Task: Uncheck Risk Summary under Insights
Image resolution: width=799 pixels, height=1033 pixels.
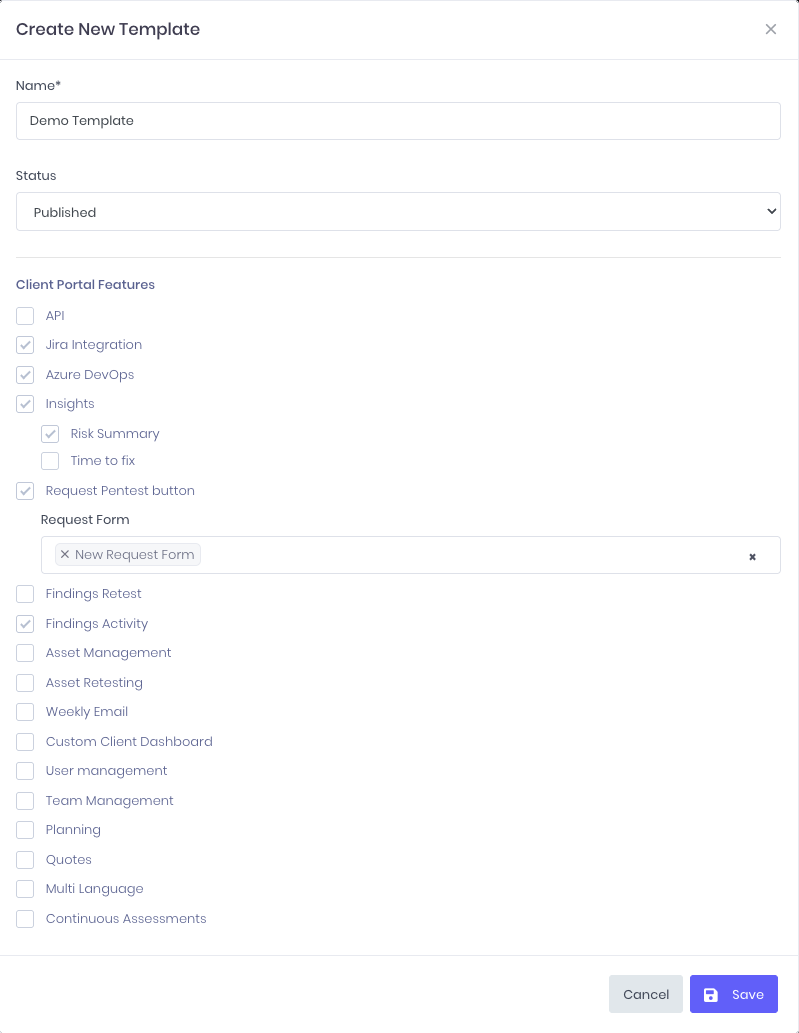Action: (50, 433)
